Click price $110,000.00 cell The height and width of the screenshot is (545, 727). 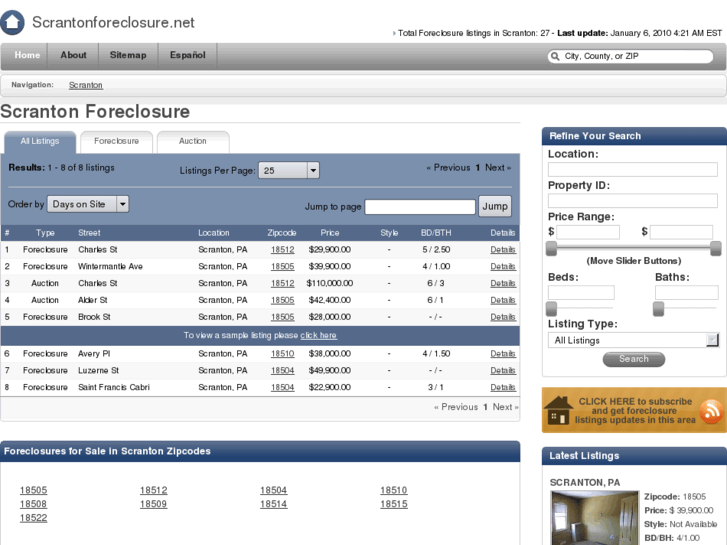(x=330, y=283)
